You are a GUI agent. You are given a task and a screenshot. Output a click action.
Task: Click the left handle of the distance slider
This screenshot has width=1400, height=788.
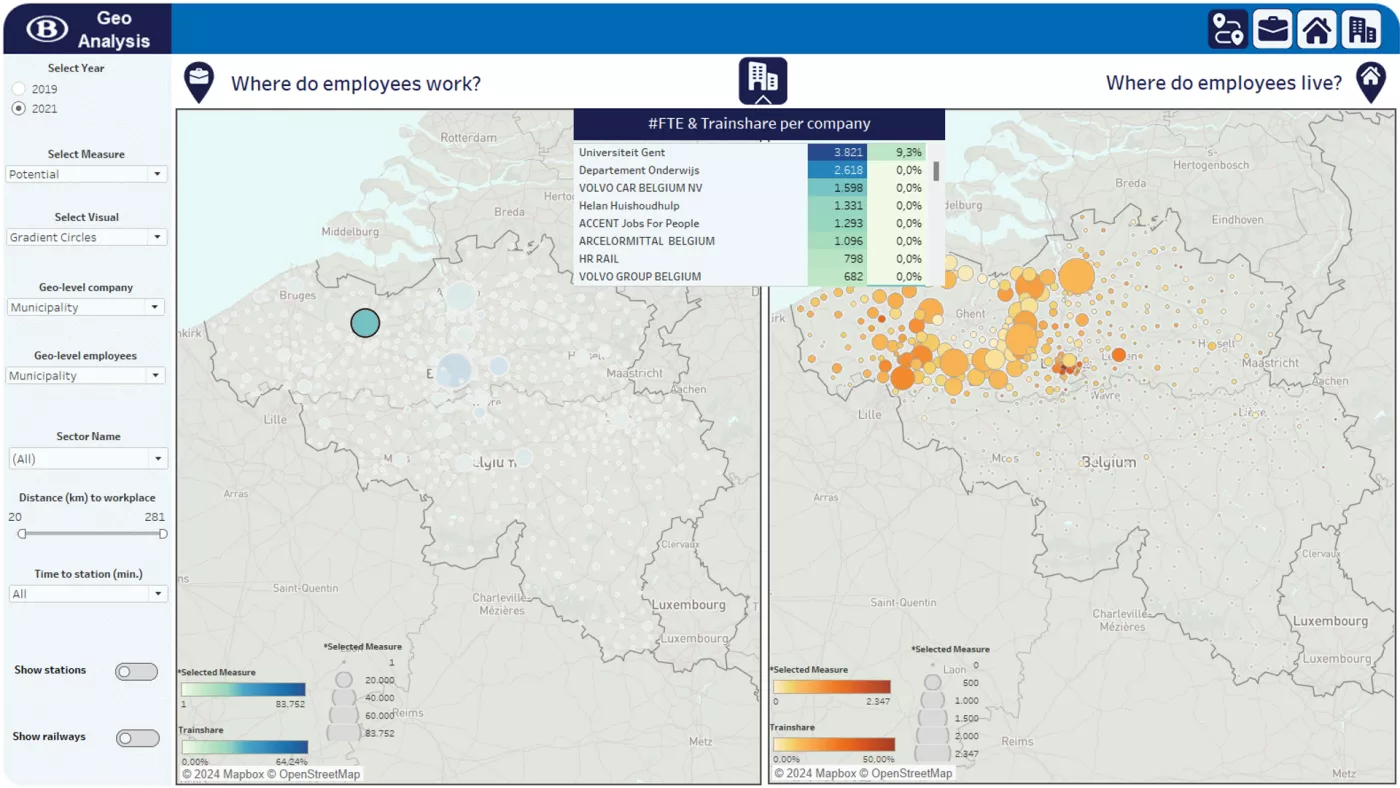coord(22,534)
